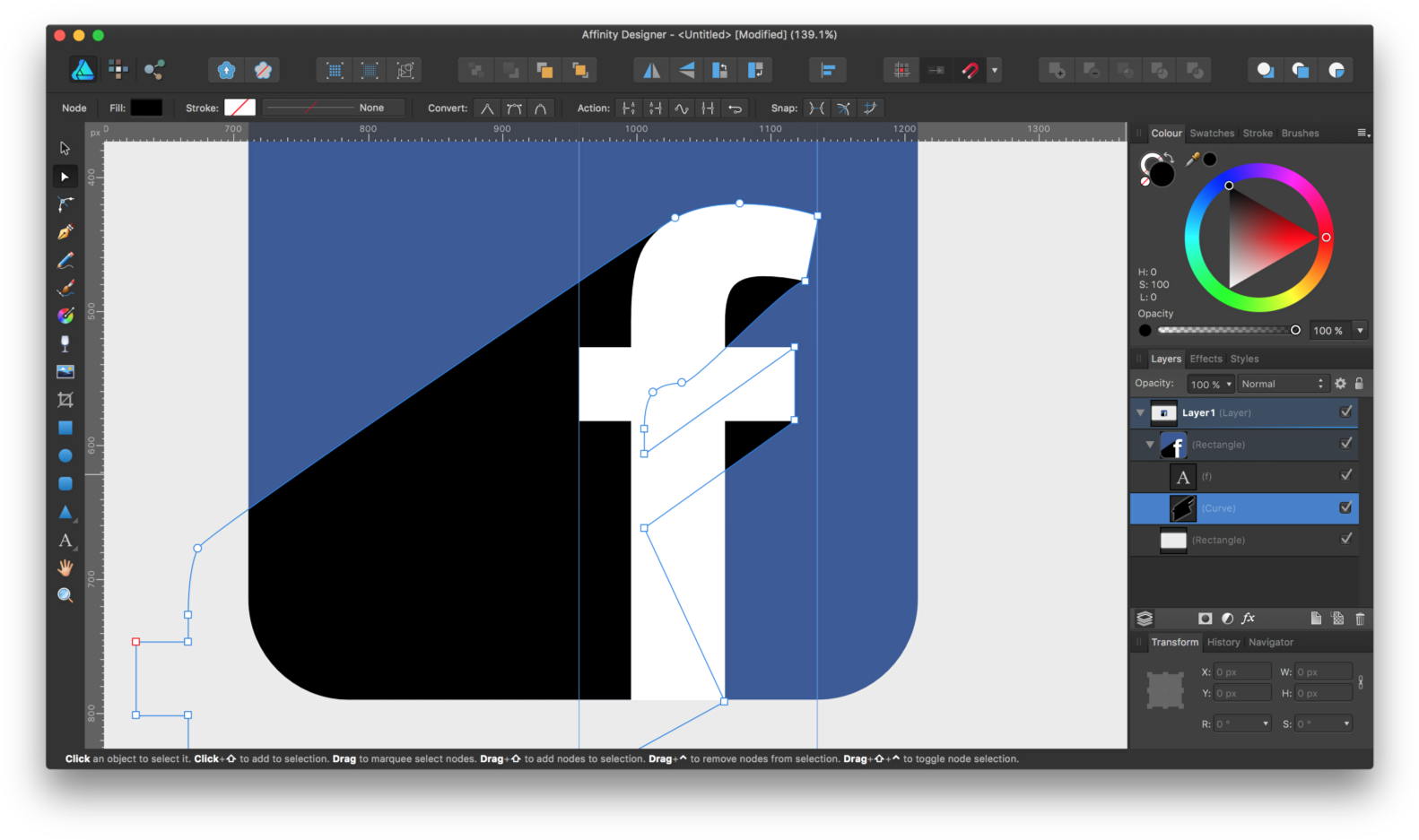Switch to the Effects tab

click(1206, 359)
